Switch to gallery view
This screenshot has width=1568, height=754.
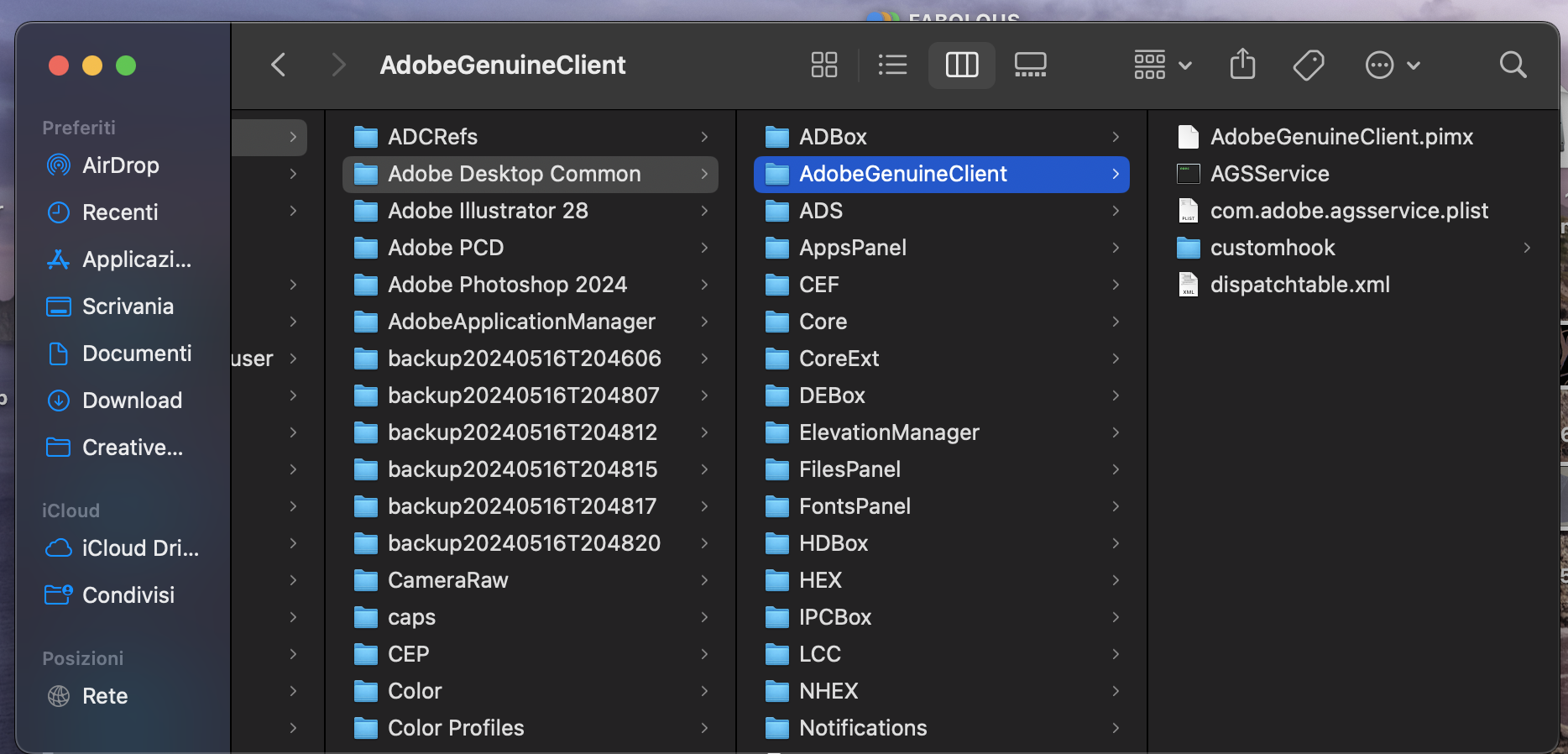1030,65
